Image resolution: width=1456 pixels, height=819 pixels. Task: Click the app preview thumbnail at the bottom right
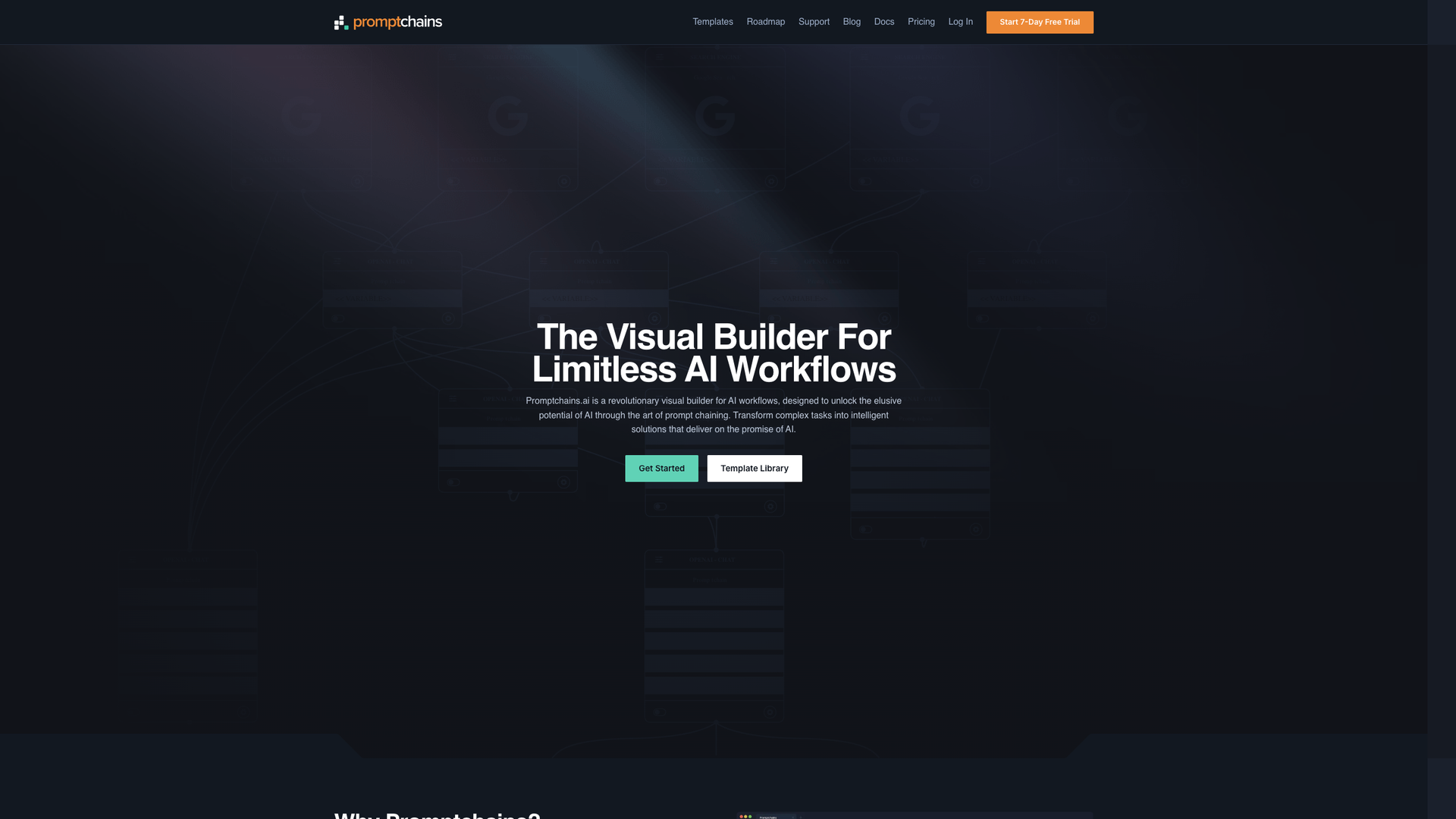(x=915, y=815)
